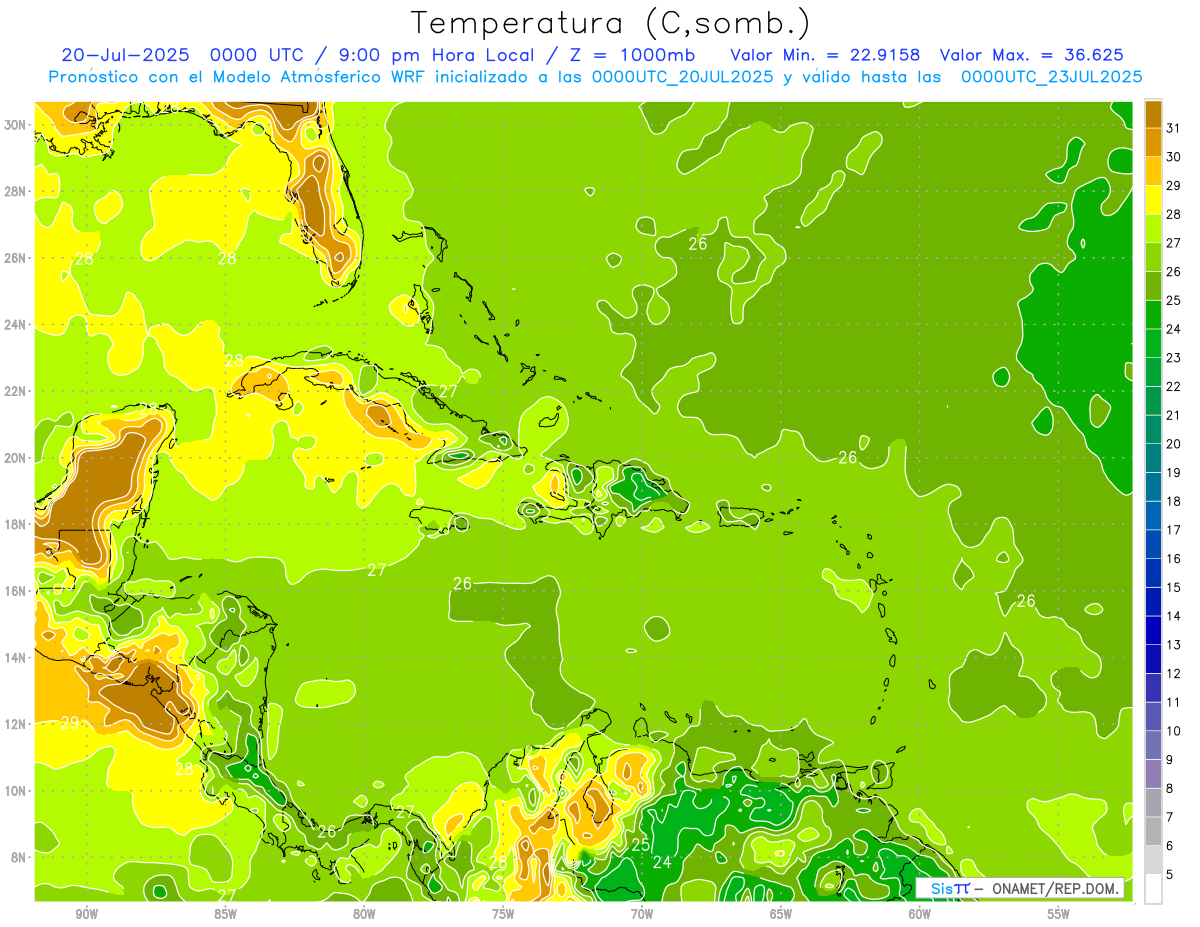Click the ONAMET/REP.DOM. logo box
The height and width of the screenshot is (927, 1200).
pos(1020,888)
